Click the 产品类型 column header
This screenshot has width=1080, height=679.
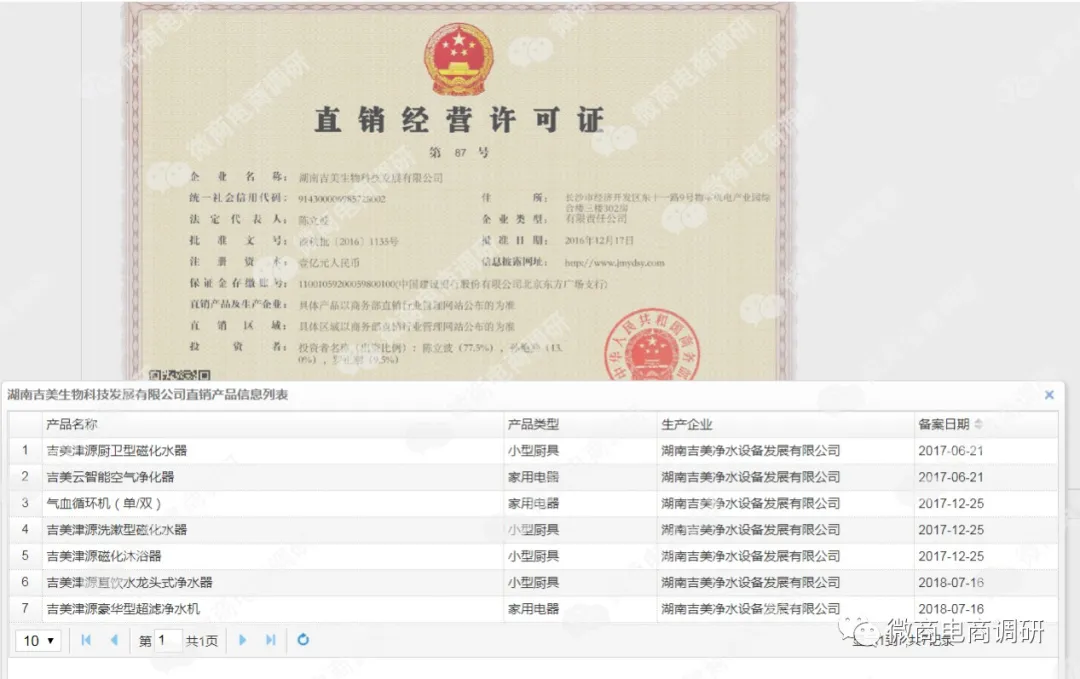(x=533, y=425)
